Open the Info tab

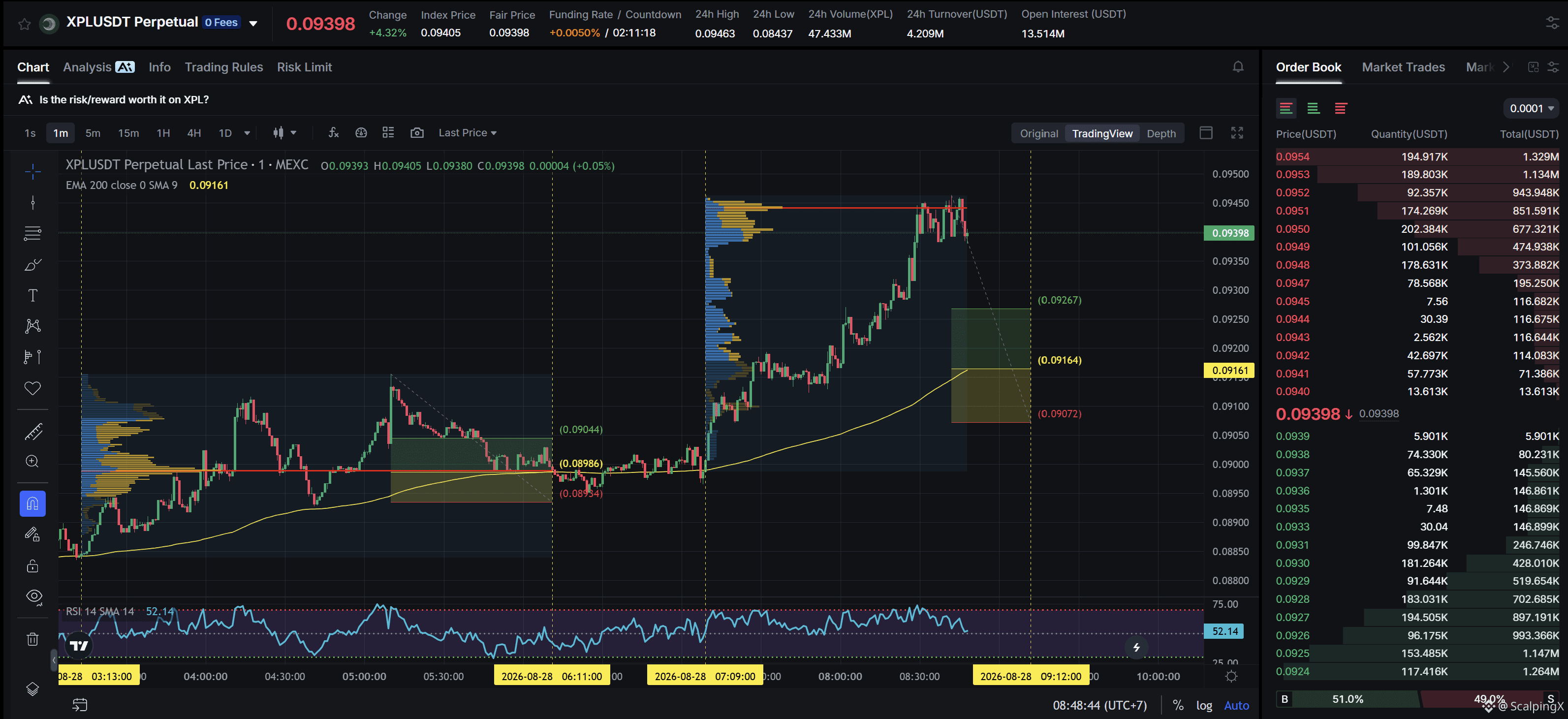click(x=159, y=67)
